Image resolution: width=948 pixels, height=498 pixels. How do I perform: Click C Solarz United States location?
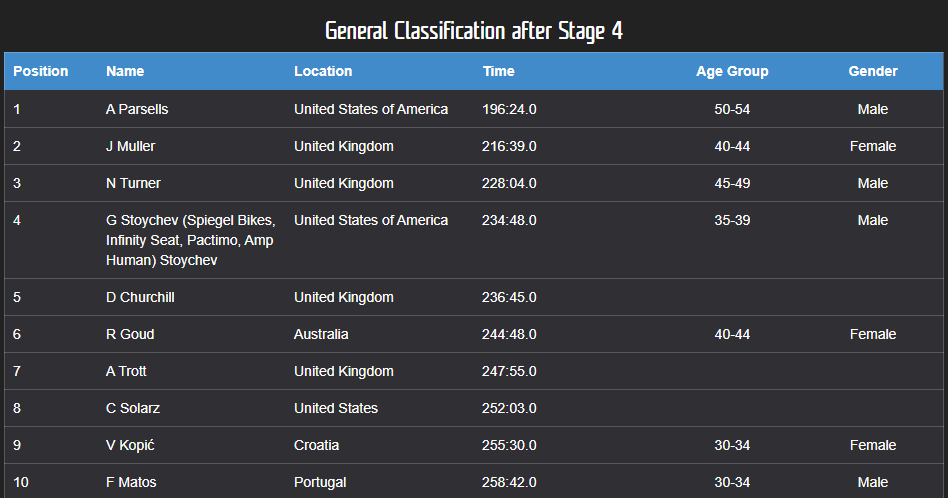(336, 408)
